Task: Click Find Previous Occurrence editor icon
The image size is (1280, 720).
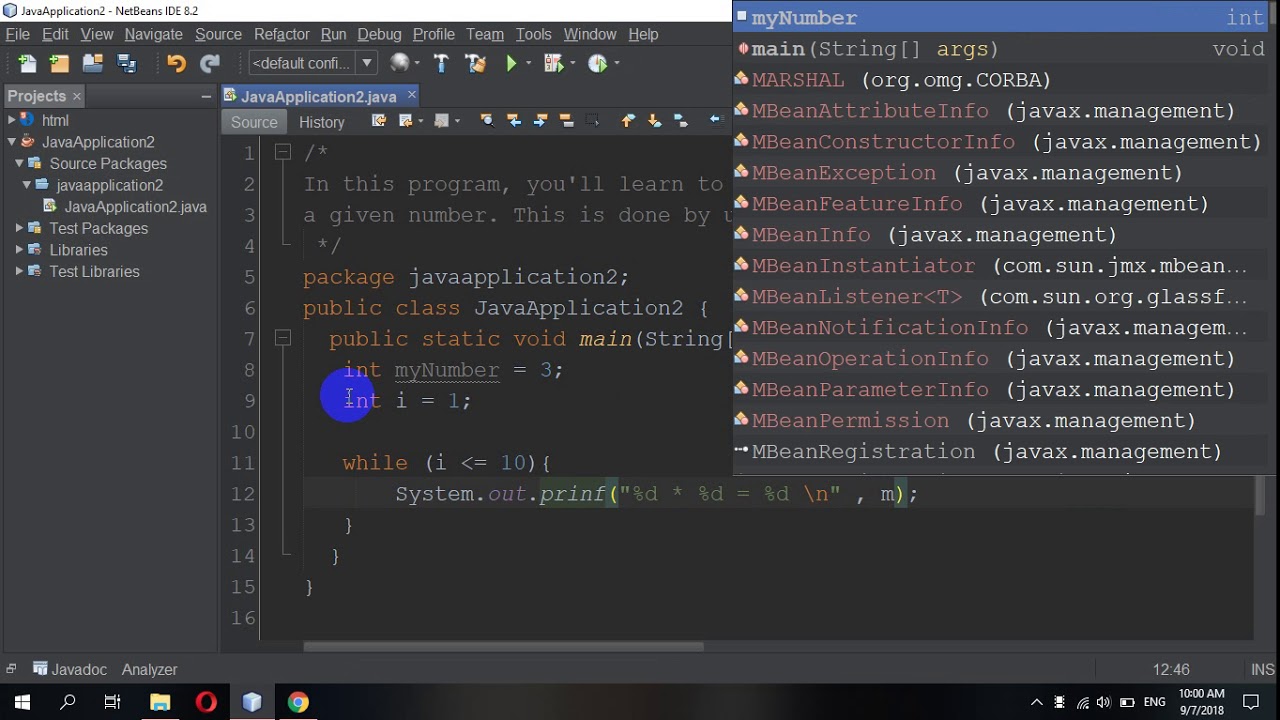Action: (x=514, y=121)
